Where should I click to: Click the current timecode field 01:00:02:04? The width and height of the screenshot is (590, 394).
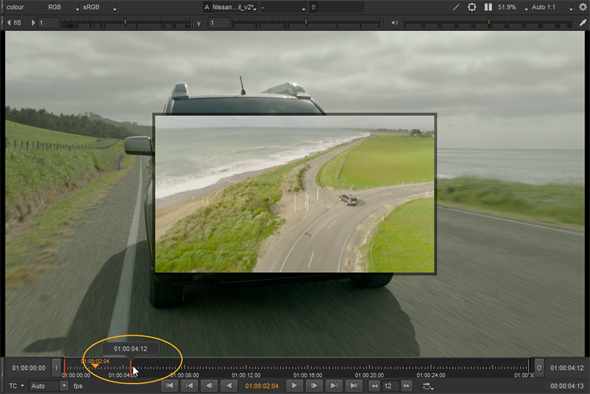point(262,386)
